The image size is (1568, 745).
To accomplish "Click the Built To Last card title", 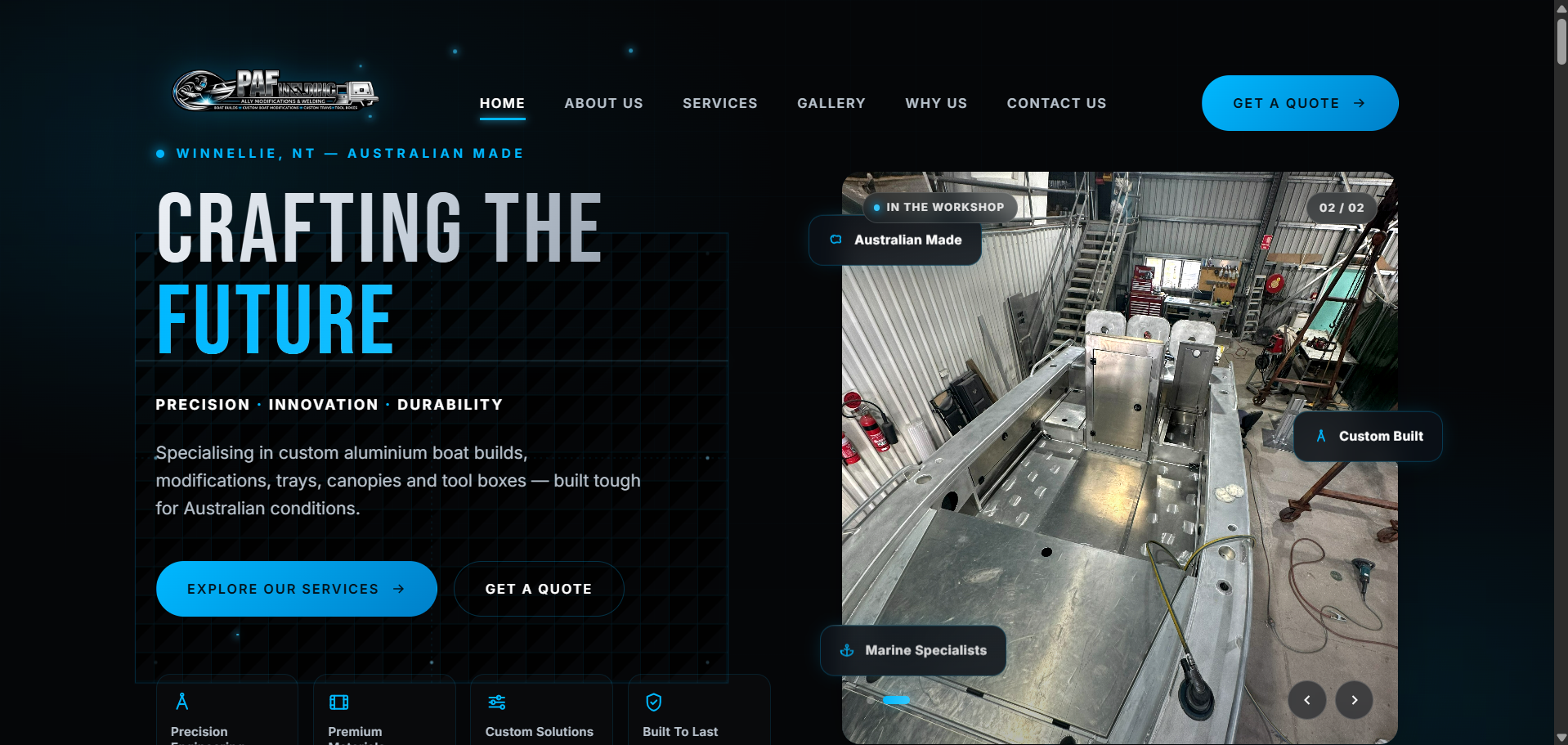I will click(x=680, y=732).
